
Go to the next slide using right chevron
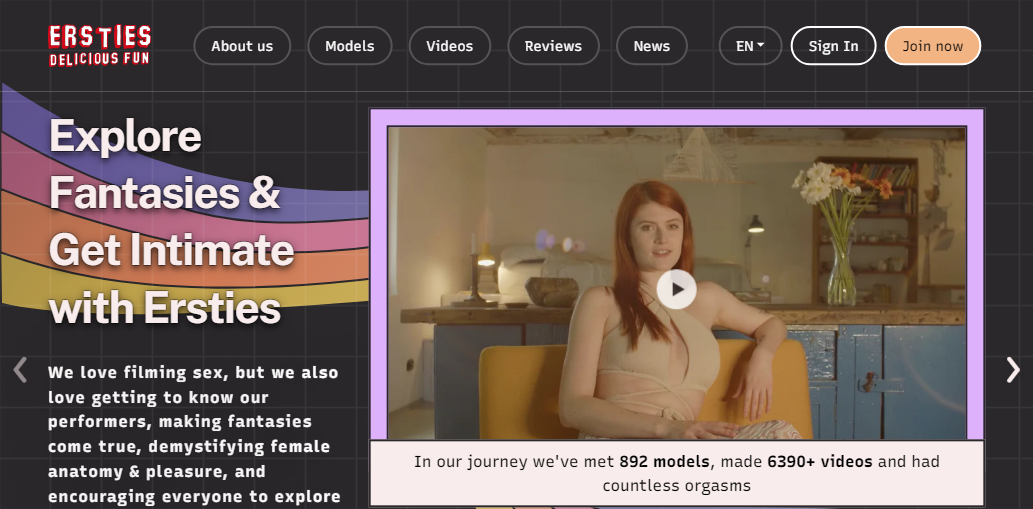[x=1012, y=370]
